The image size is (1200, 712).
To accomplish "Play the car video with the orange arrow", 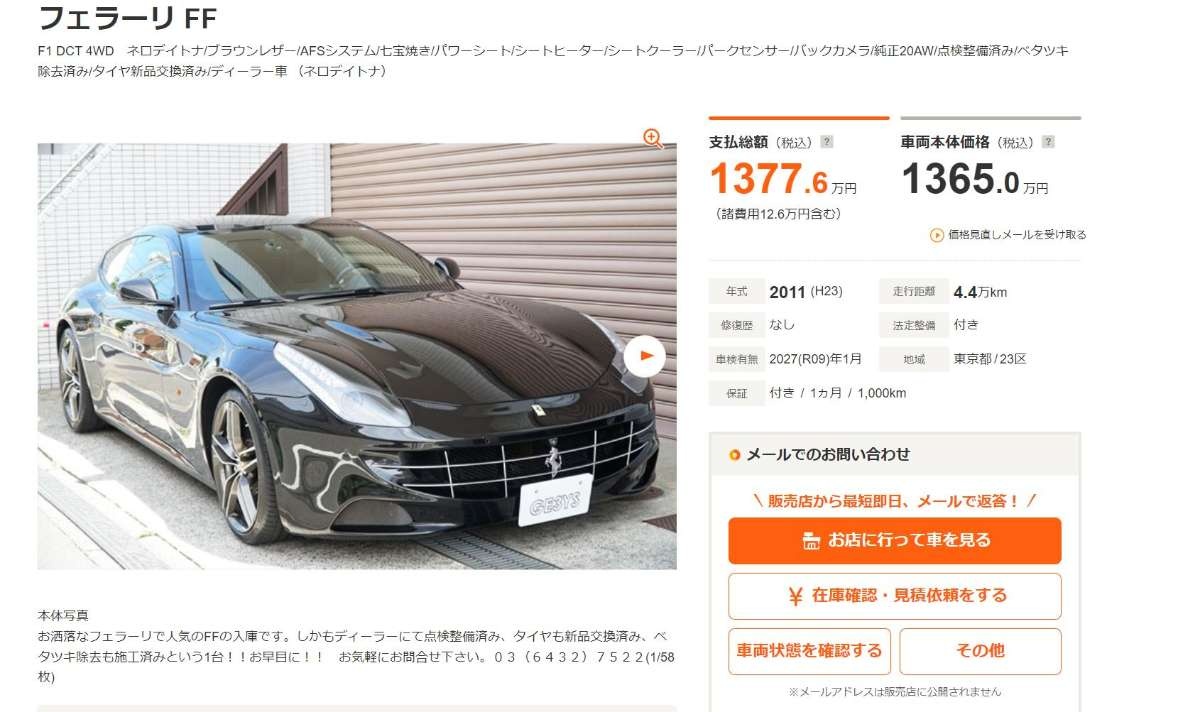I will [x=645, y=355].
